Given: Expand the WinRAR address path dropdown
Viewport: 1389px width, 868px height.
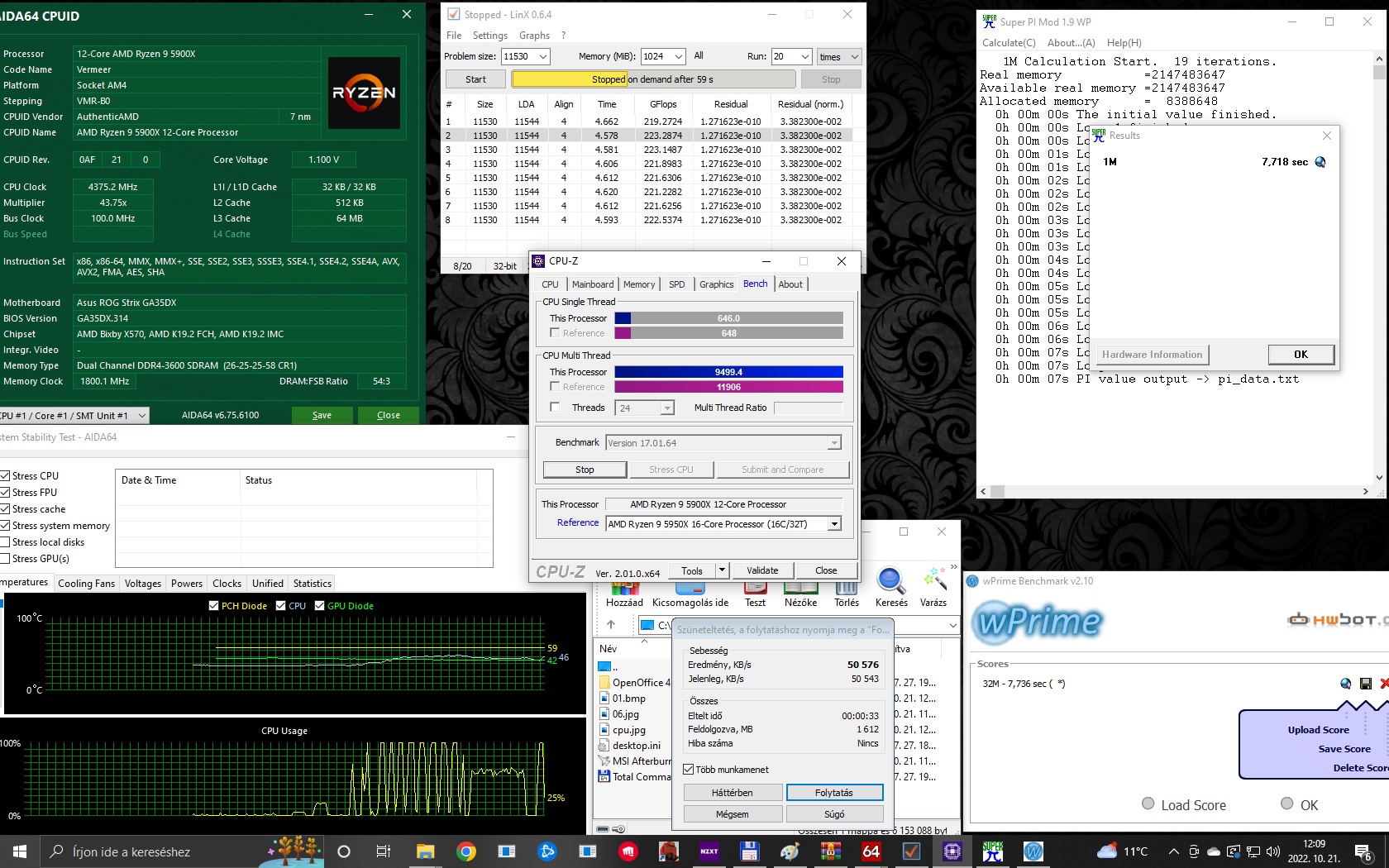Looking at the screenshot, I should 952,625.
